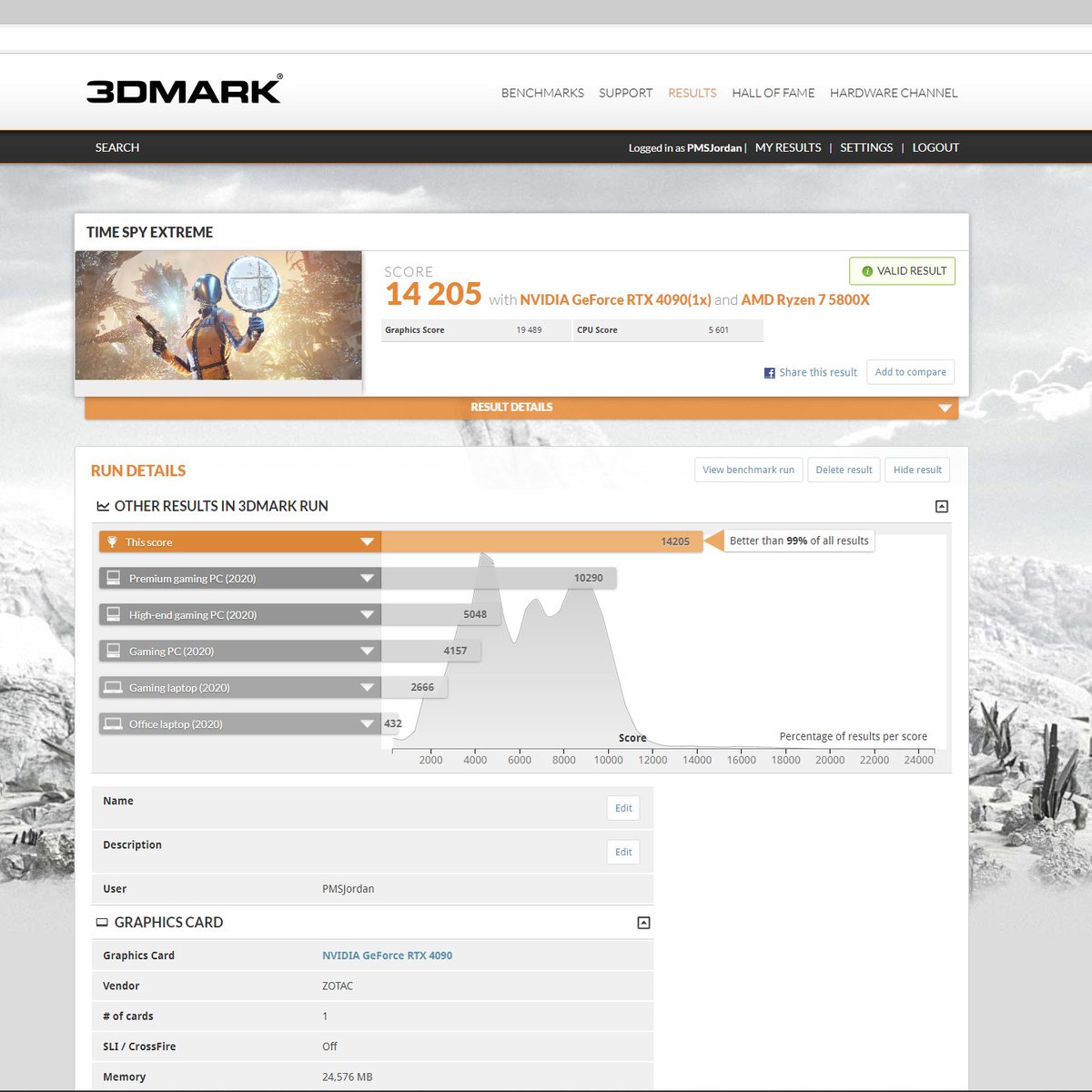Click the View benchmark run button
The width and height of the screenshot is (1092, 1092).
click(748, 470)
